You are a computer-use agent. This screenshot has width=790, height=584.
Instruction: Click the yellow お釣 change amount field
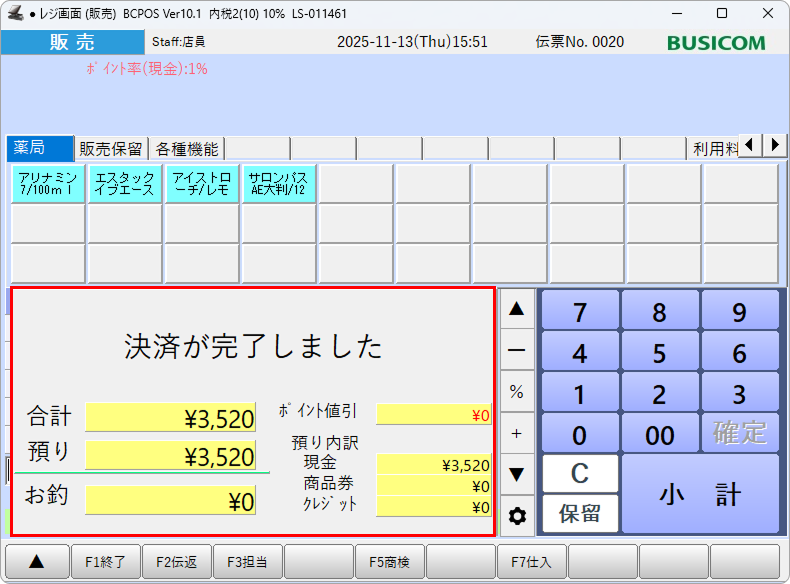click(170, 499)
